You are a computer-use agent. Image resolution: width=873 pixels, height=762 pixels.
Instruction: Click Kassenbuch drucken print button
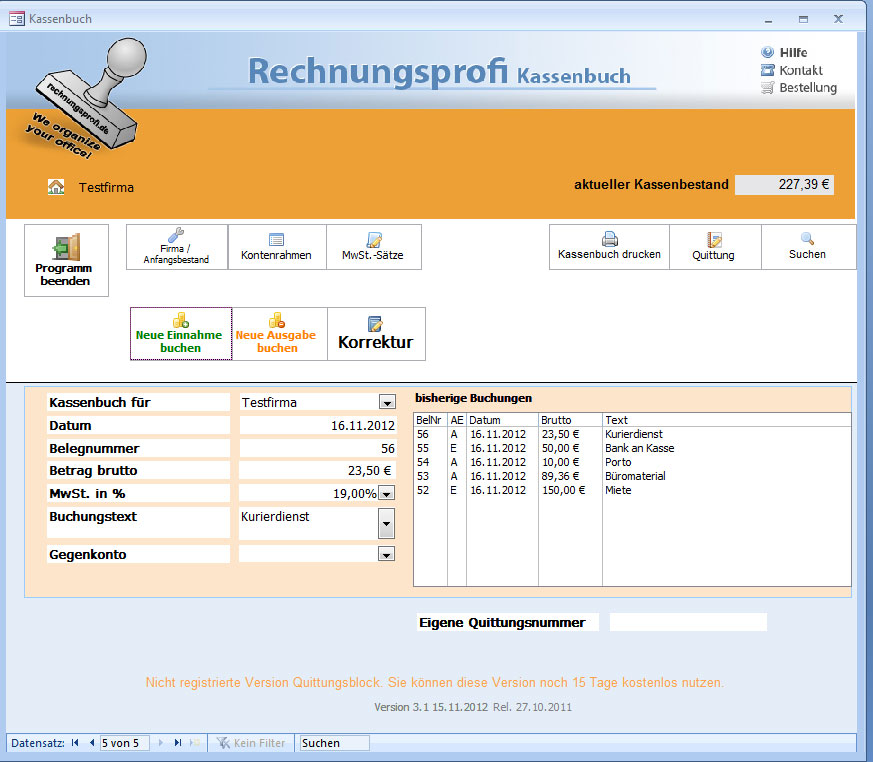pyautogui.click(x=609, y=247)
